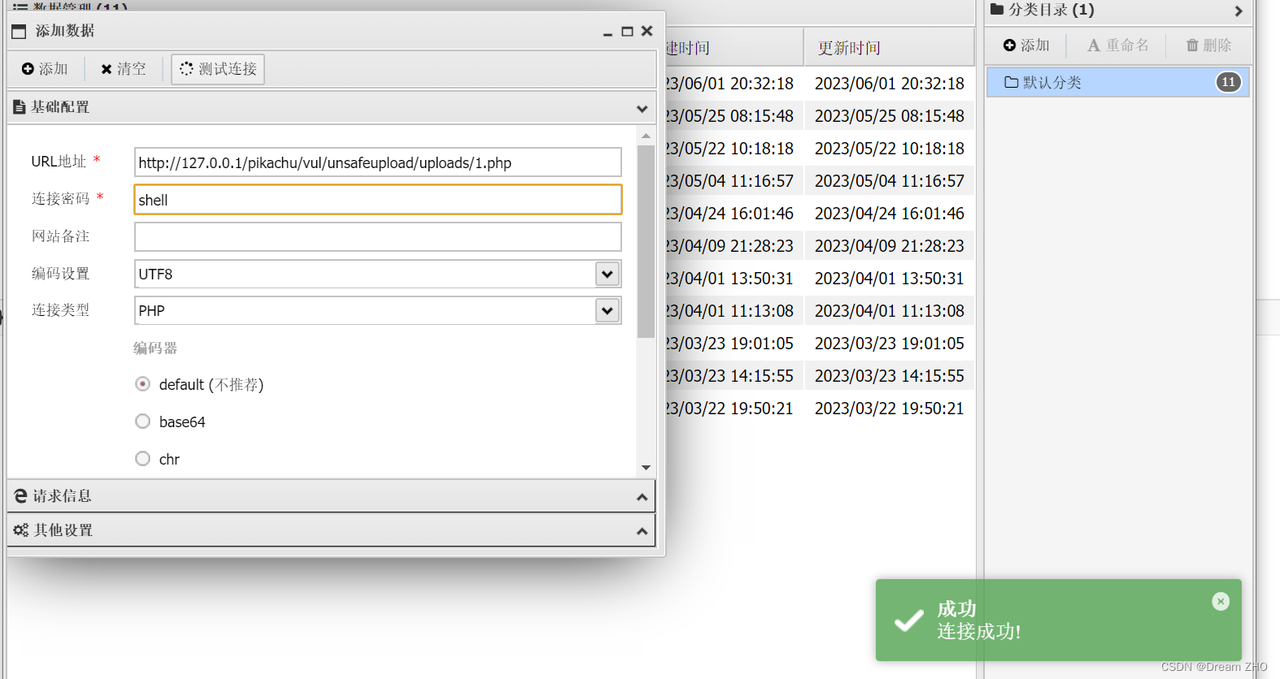The width and height of the screenshot is (1280, 679).
Task: Click 重命名 in the category panel
Action: tap(1118, 45)
